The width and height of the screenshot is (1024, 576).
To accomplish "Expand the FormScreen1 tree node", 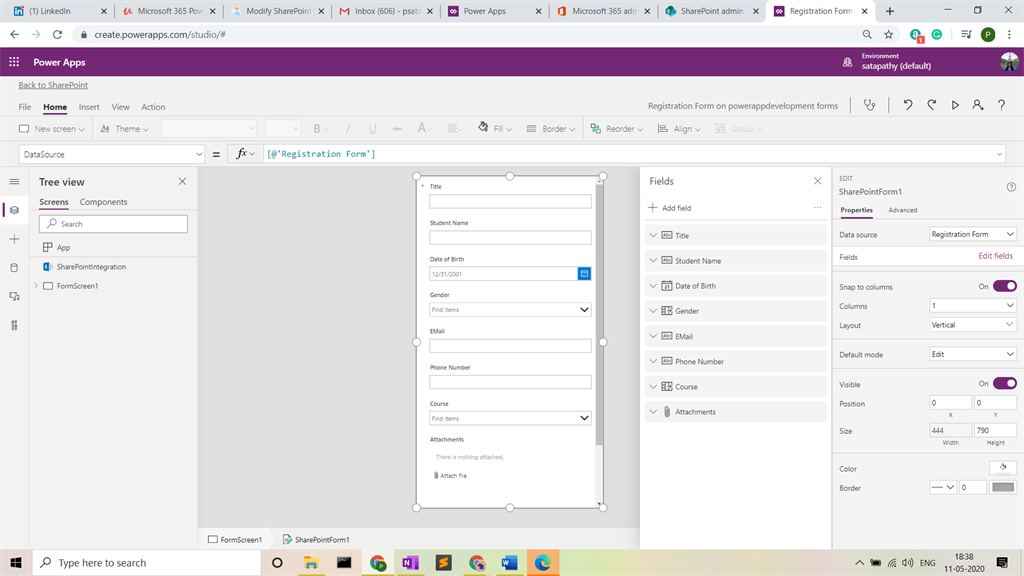I will pos(36,286).
